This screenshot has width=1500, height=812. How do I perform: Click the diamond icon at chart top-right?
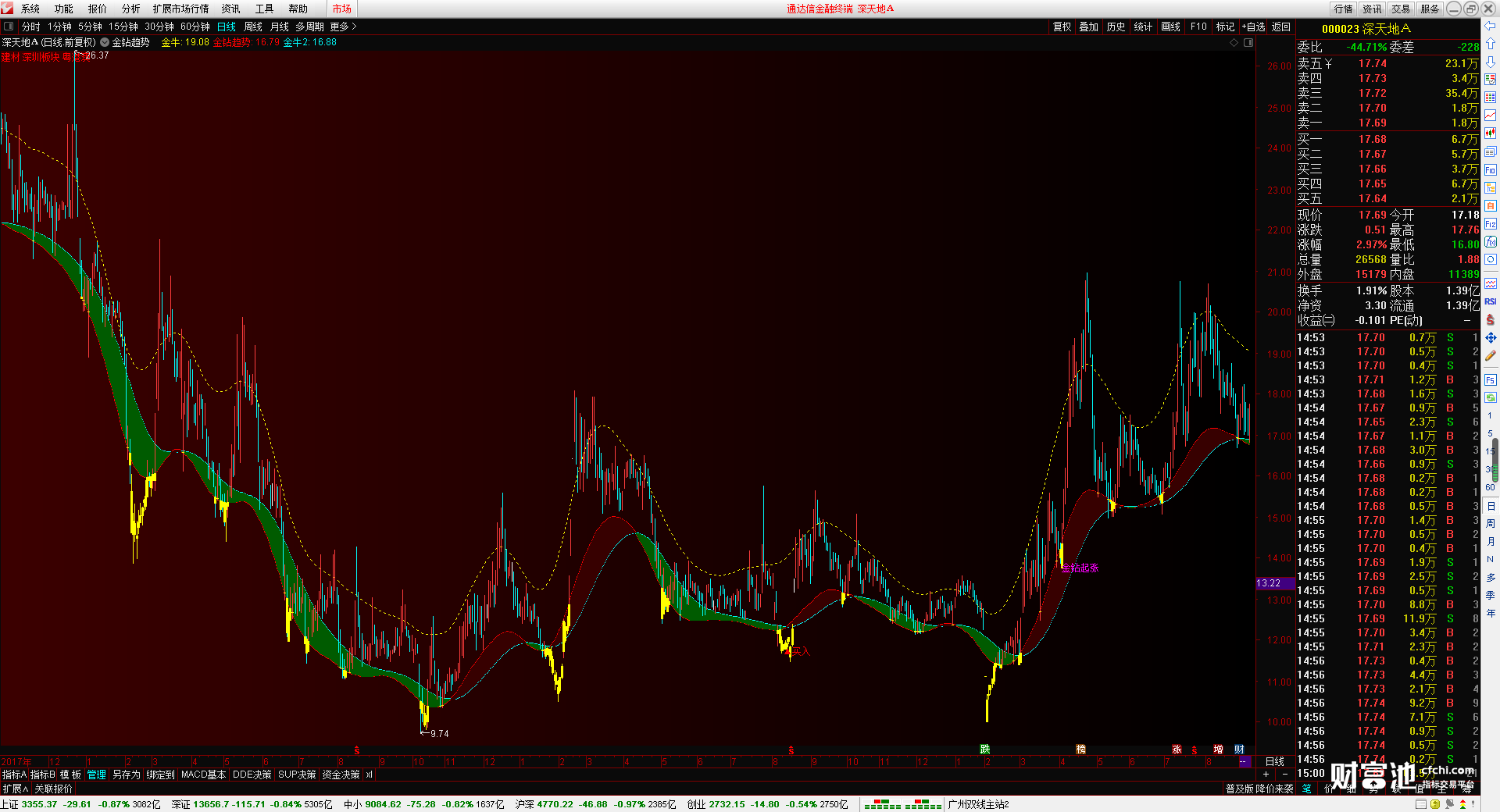coord(1234,42)
